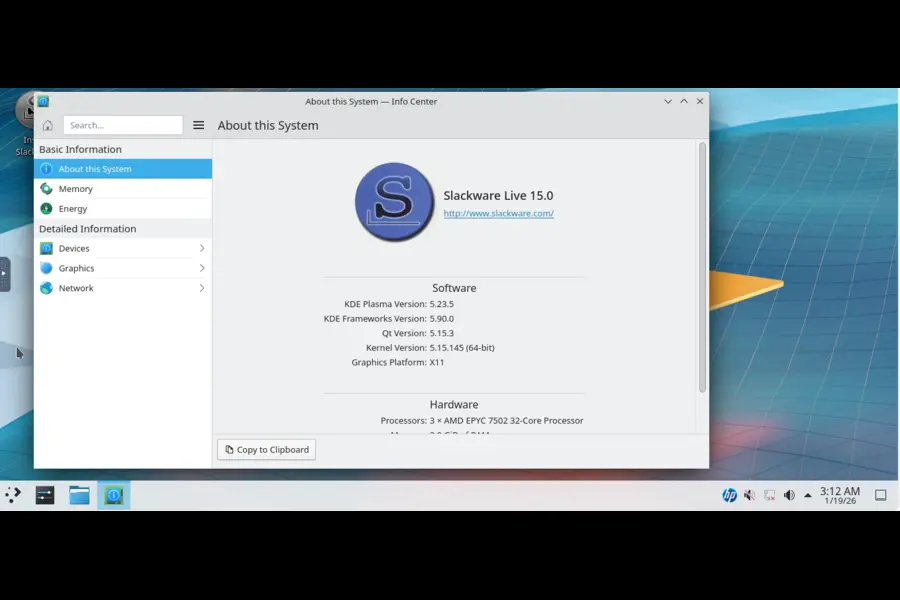Expand the Devices row chevron

click(203, 248)
